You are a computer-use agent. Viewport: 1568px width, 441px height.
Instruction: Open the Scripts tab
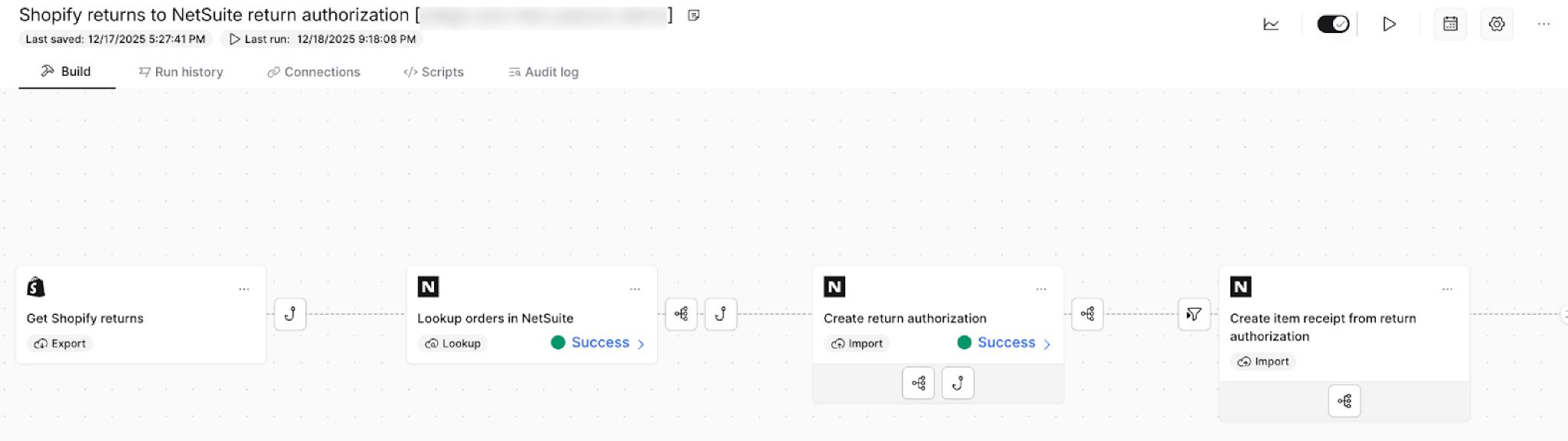click(x=433, y=72)
